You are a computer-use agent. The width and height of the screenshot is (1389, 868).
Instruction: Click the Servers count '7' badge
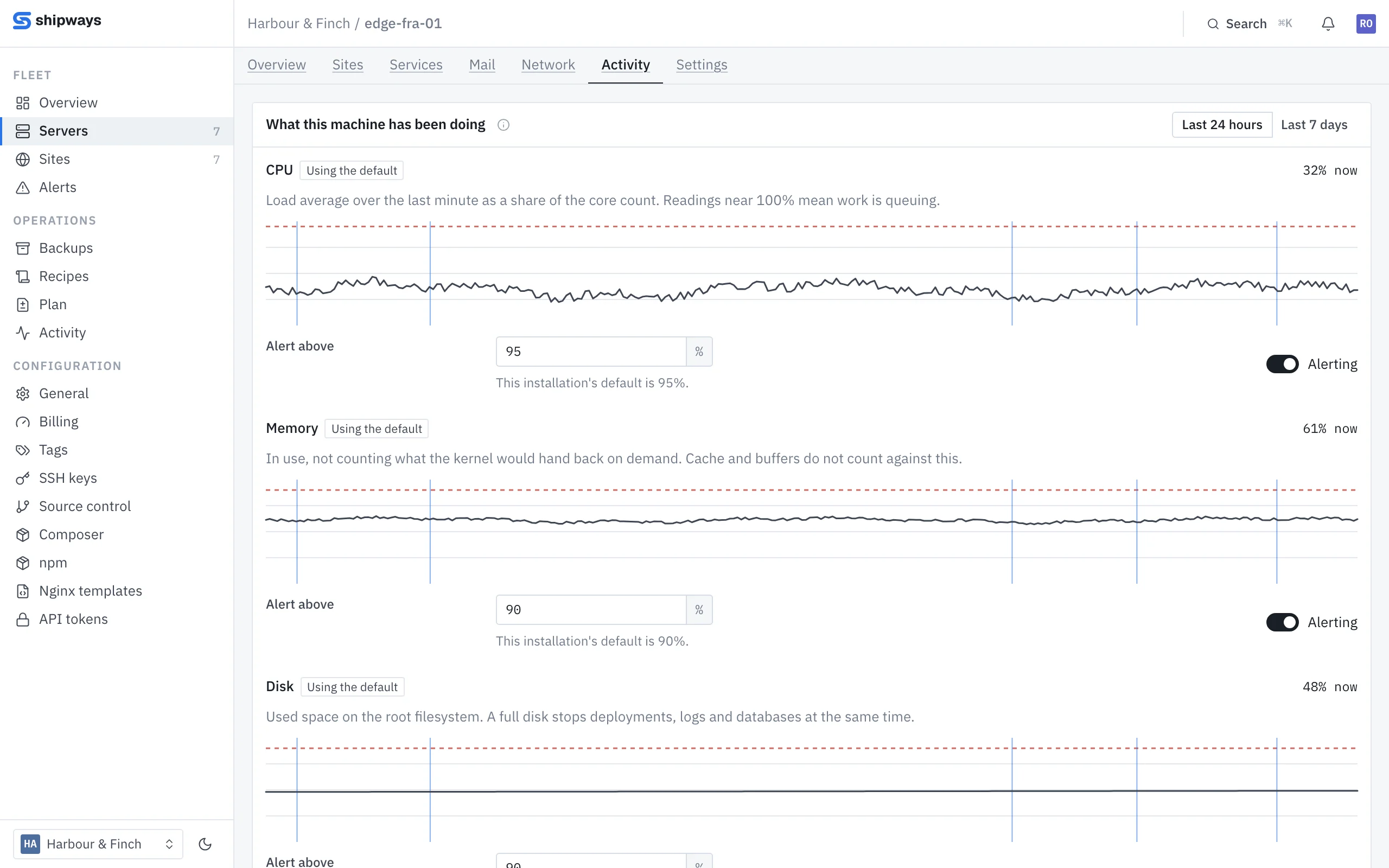pyautogui.click(x=216, y=131)
